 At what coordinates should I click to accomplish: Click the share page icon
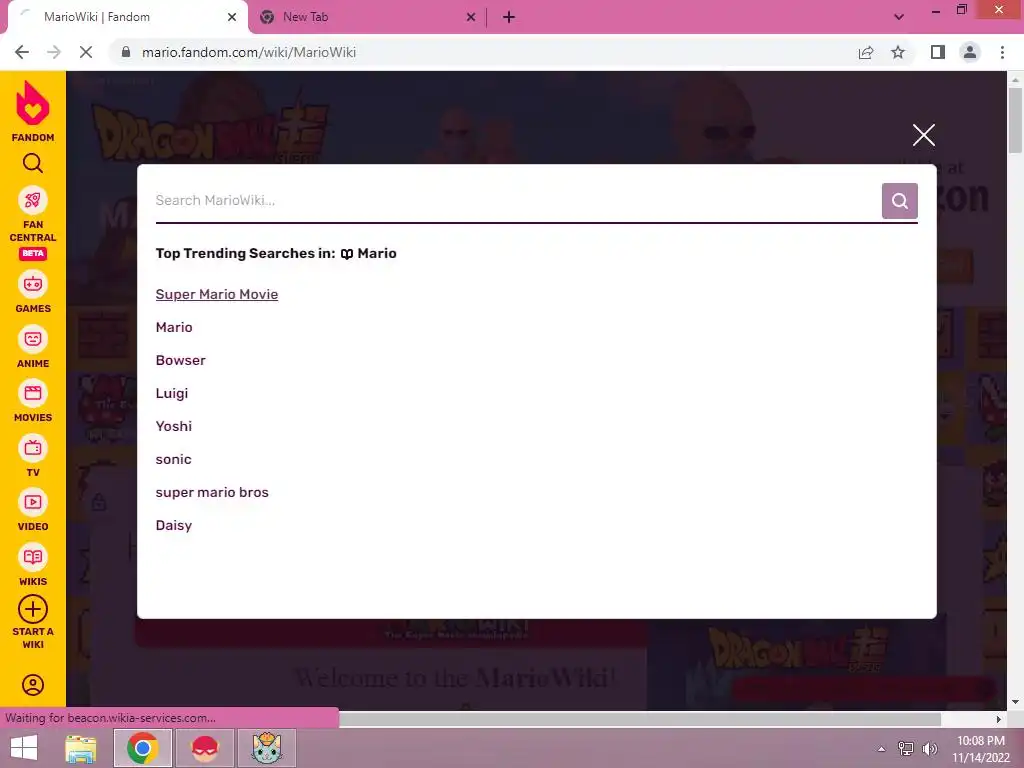coord(866,52)
